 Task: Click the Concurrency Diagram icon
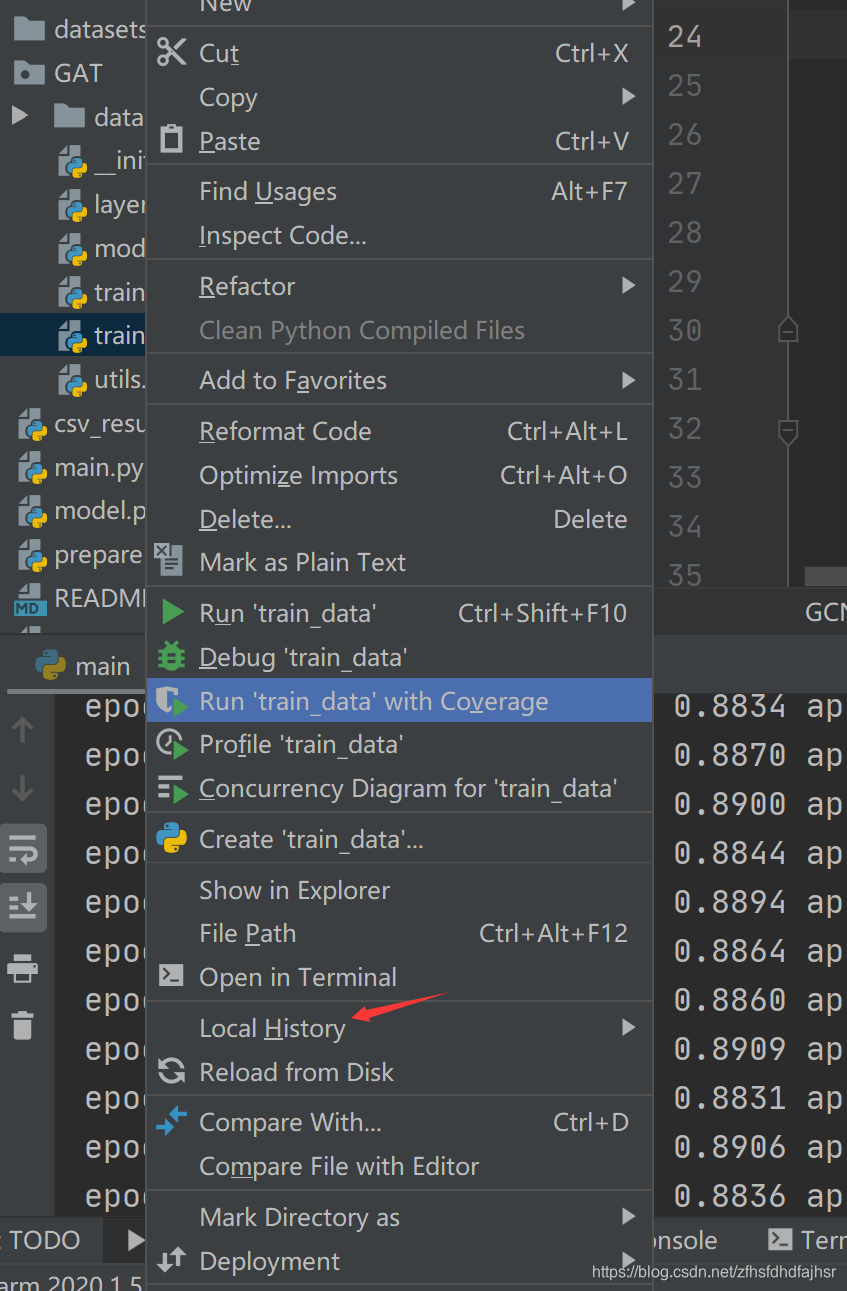[172, 788]
